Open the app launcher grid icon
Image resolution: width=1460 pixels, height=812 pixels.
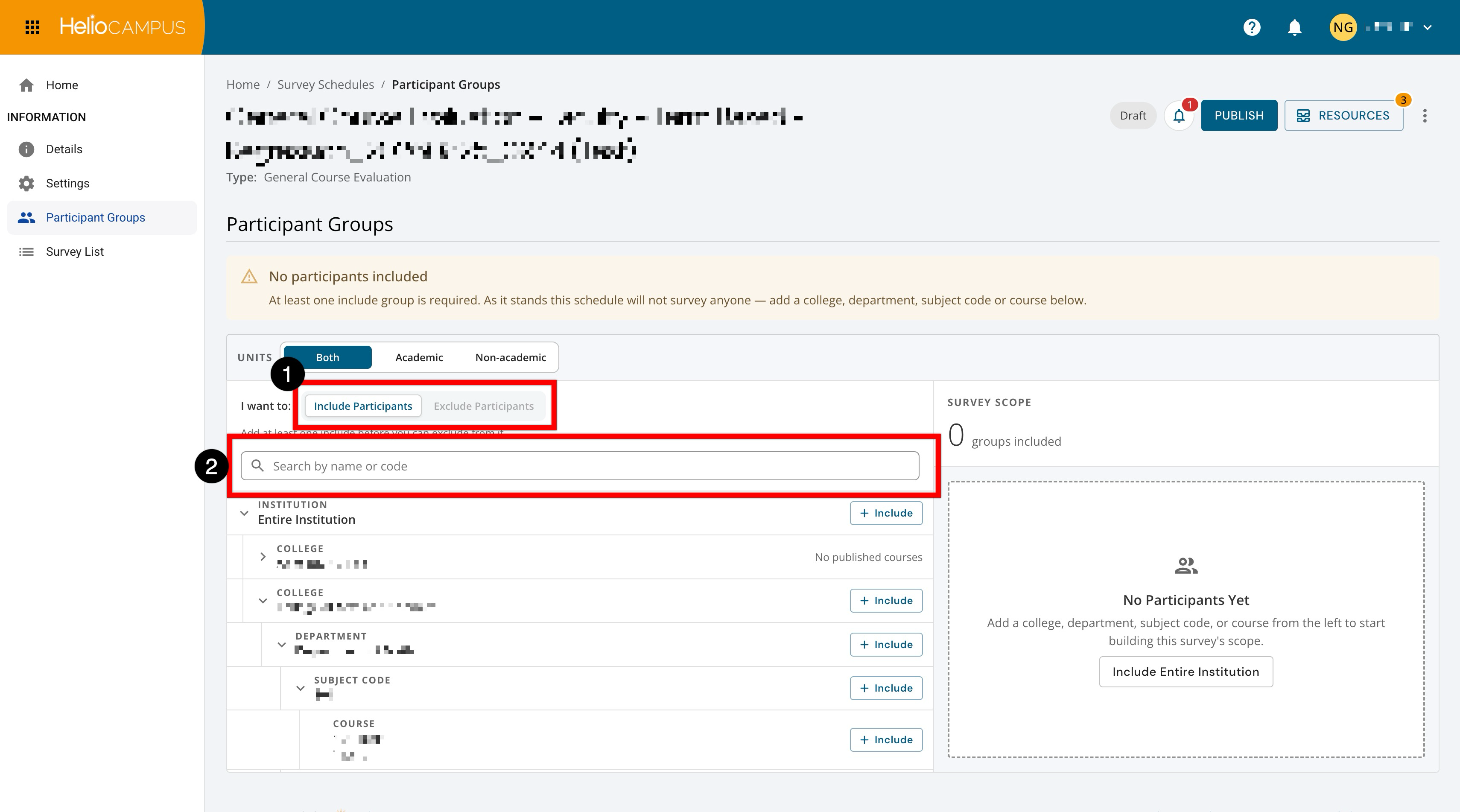click(32, 27)
